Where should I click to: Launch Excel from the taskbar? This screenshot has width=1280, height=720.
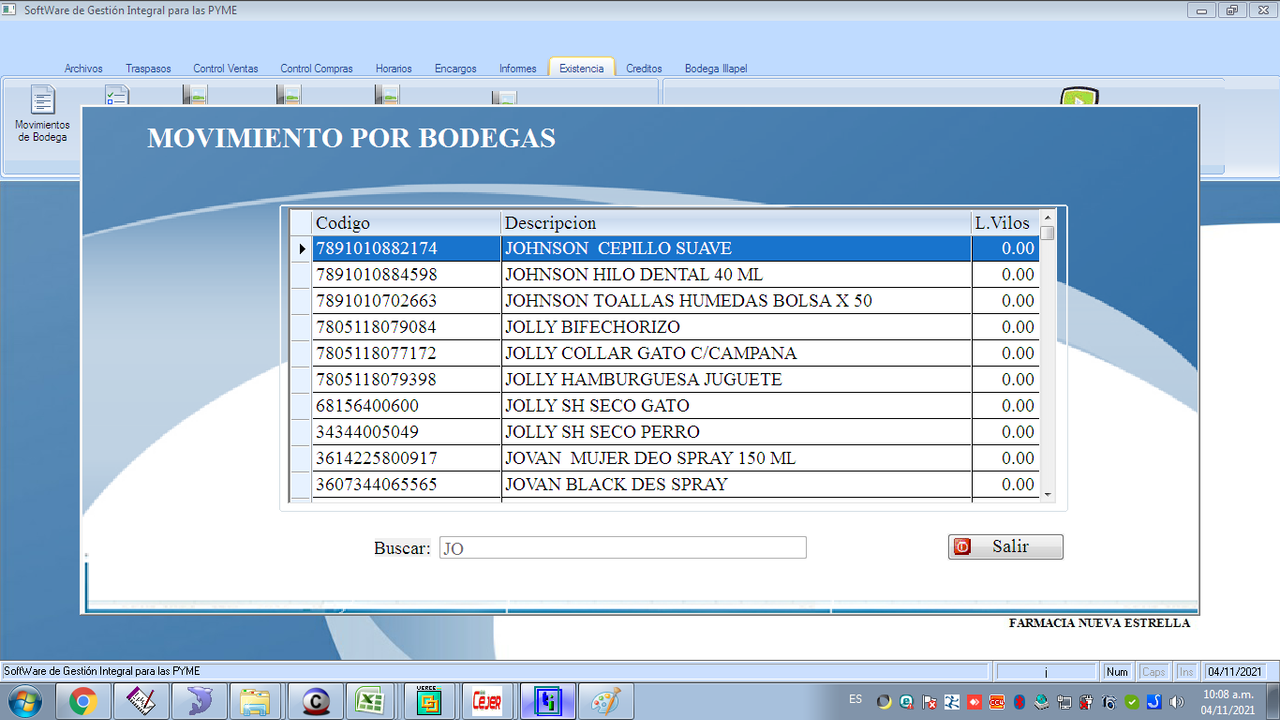click(x=373, y=702)
